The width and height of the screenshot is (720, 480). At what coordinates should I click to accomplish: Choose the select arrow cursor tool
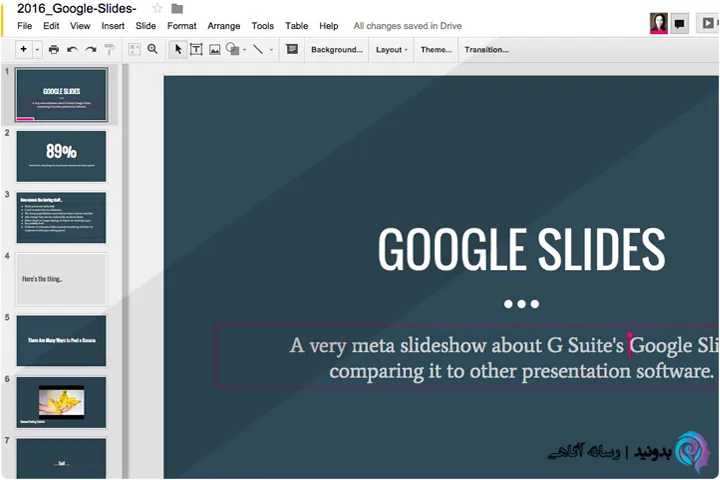point(178,49)
